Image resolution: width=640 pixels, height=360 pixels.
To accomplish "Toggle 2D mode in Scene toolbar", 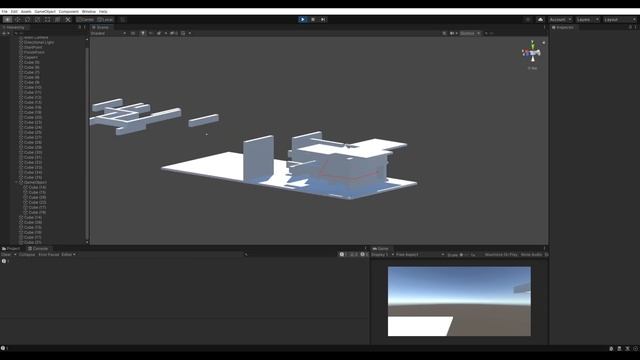I will click(x=133, y=33).
